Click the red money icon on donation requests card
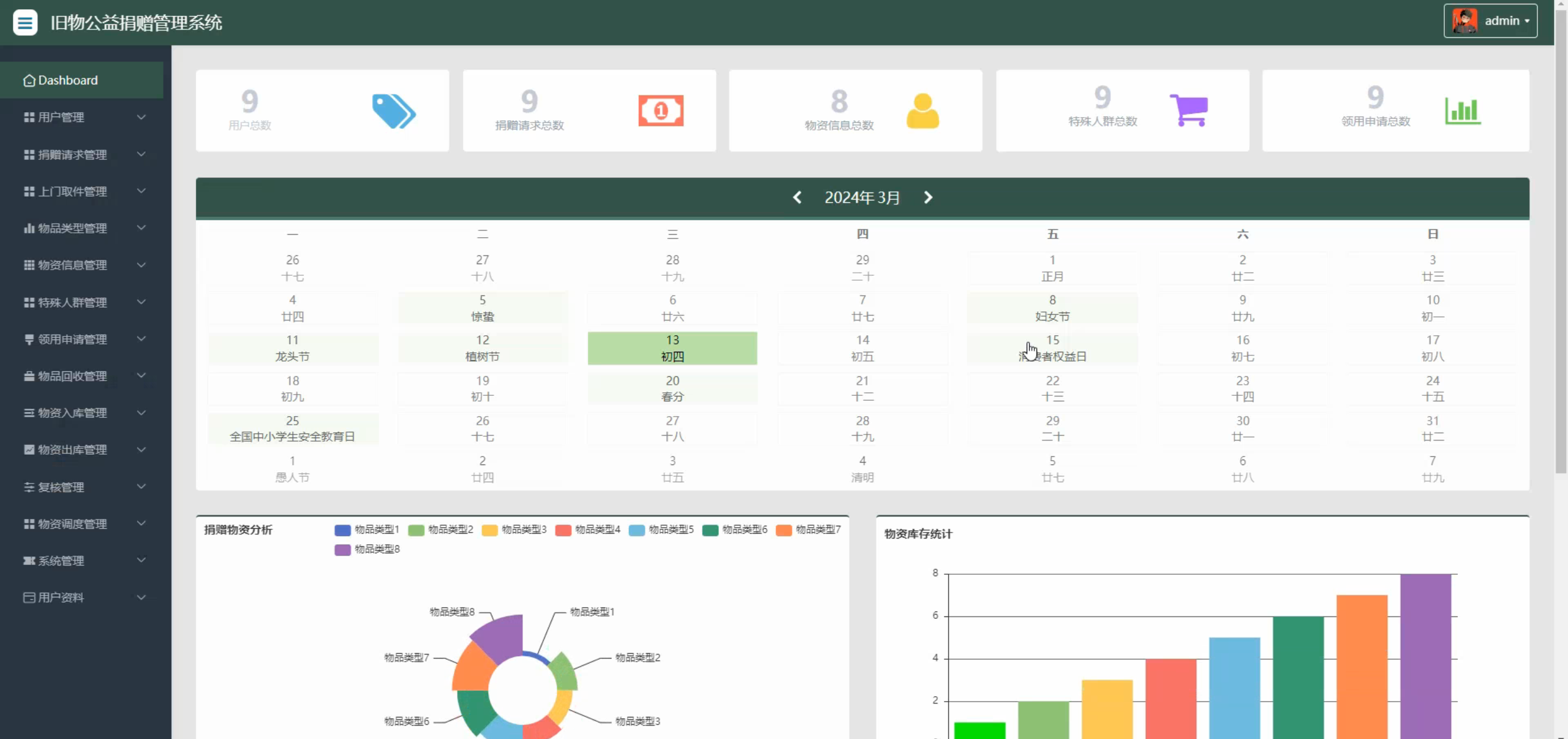 [x=660, y=111]
